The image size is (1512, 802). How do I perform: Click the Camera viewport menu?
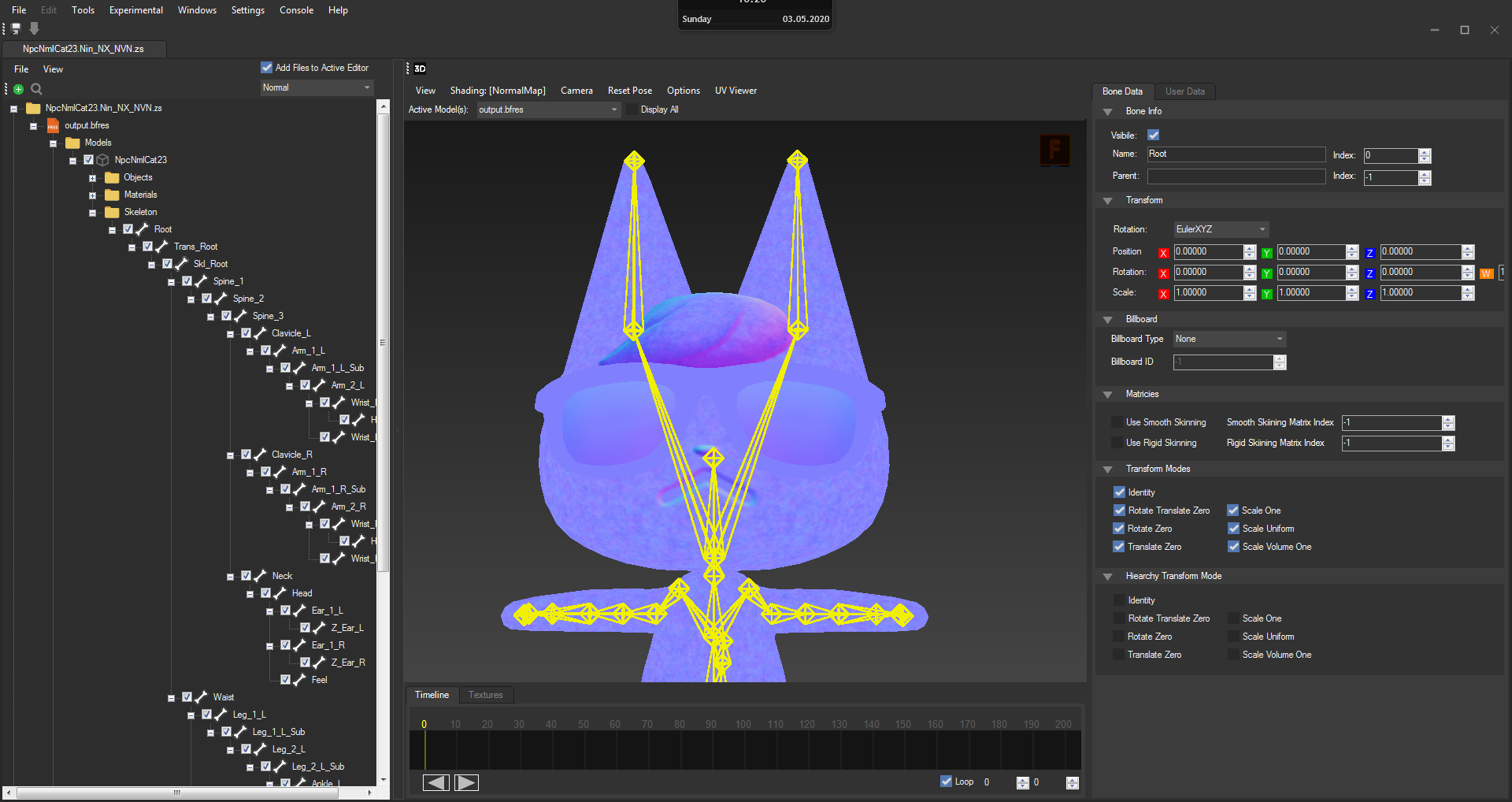click(576, 91)
